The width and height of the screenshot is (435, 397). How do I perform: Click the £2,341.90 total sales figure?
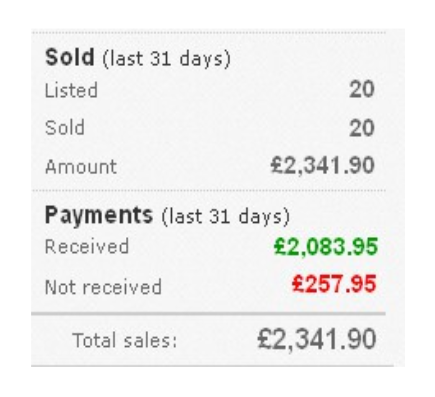point(317,339)
